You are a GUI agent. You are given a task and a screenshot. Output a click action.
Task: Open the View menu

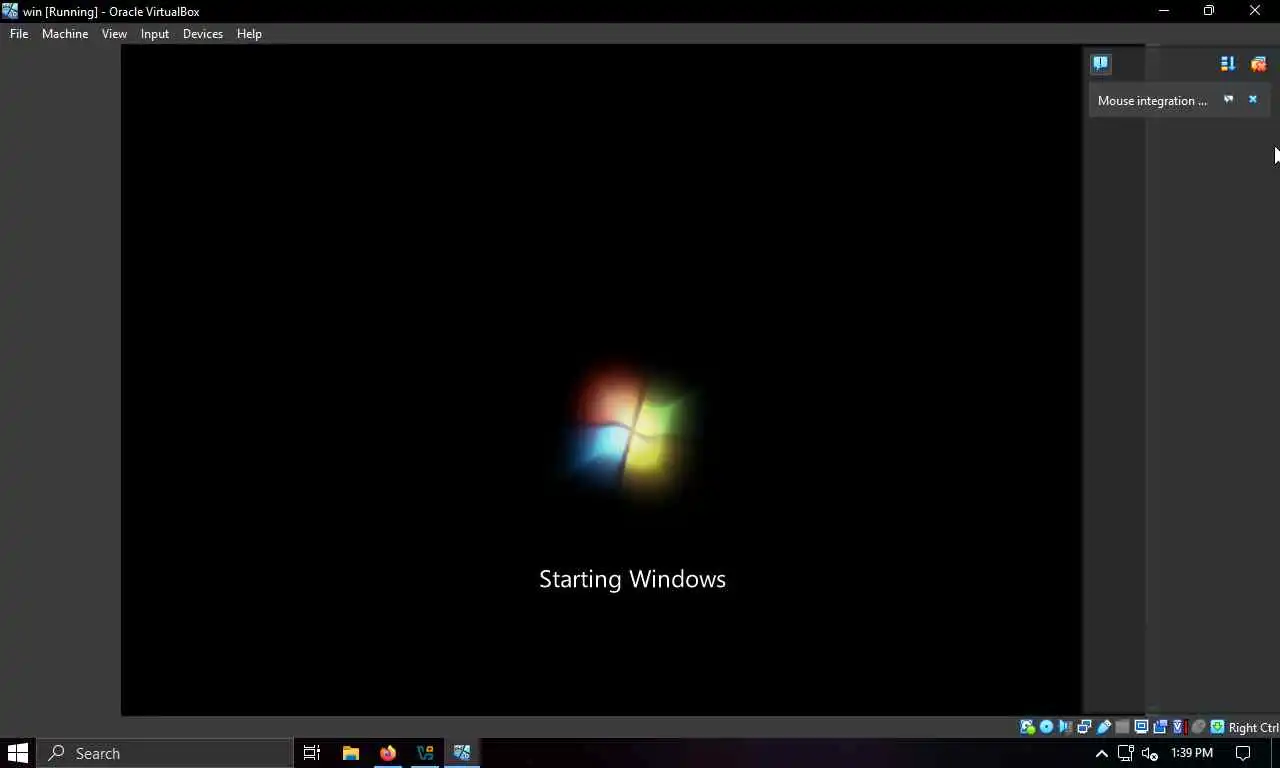click(x=114, y=33)
